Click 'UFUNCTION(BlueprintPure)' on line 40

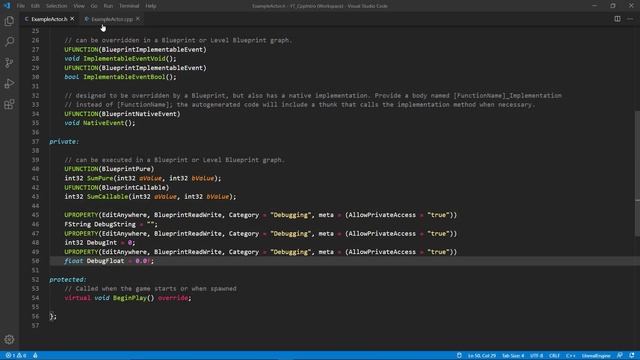[109, 169]
